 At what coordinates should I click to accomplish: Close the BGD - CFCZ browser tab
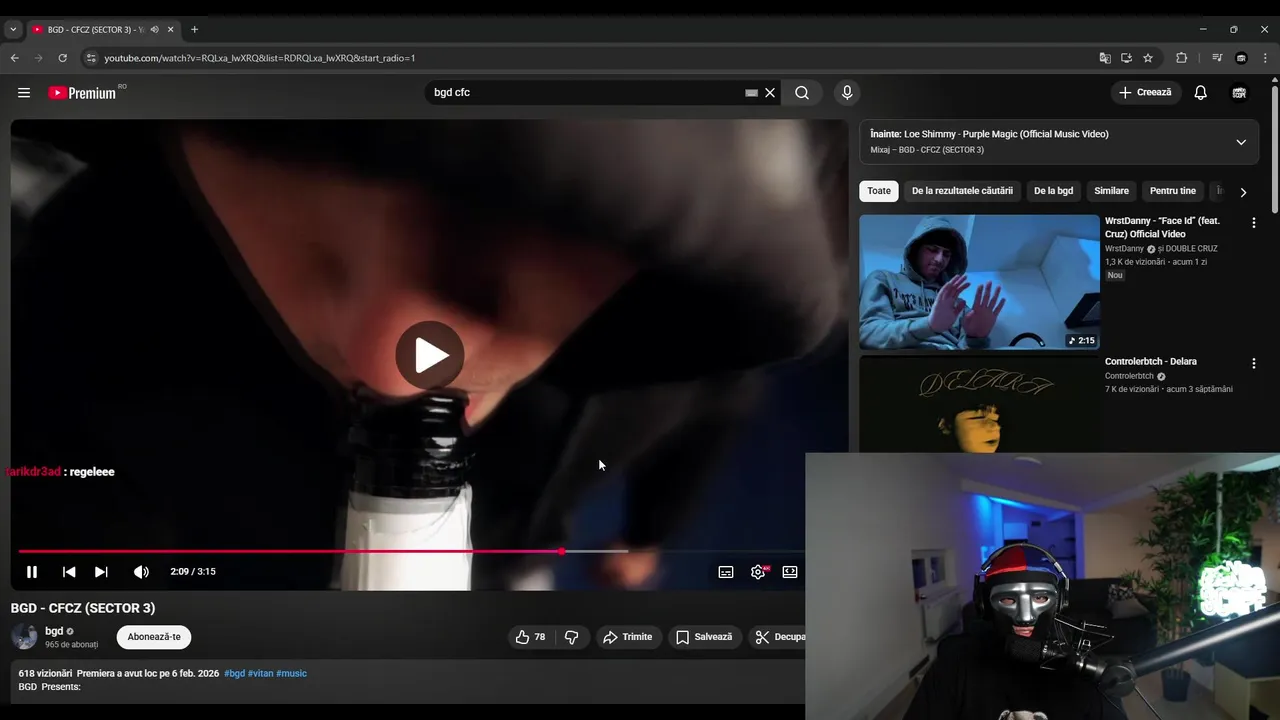[x=170, y=30]
